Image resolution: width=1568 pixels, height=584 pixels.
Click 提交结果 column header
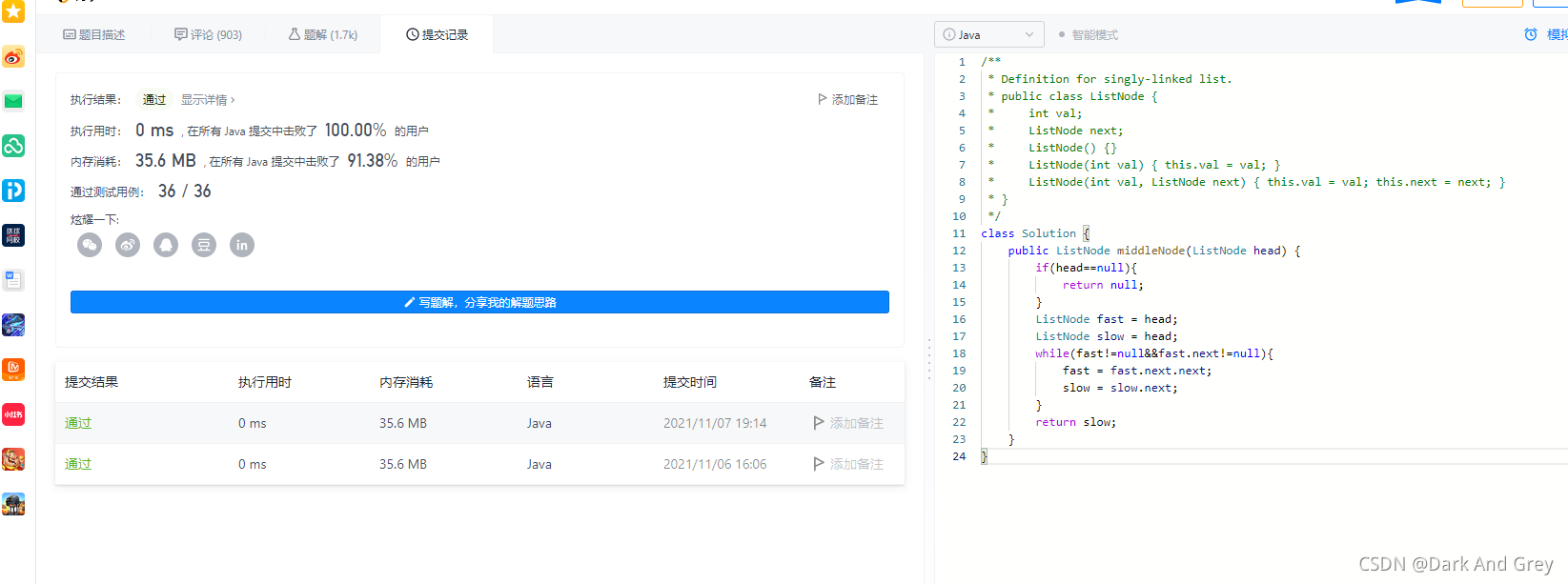pyautogui.click(x=92, y=382)
